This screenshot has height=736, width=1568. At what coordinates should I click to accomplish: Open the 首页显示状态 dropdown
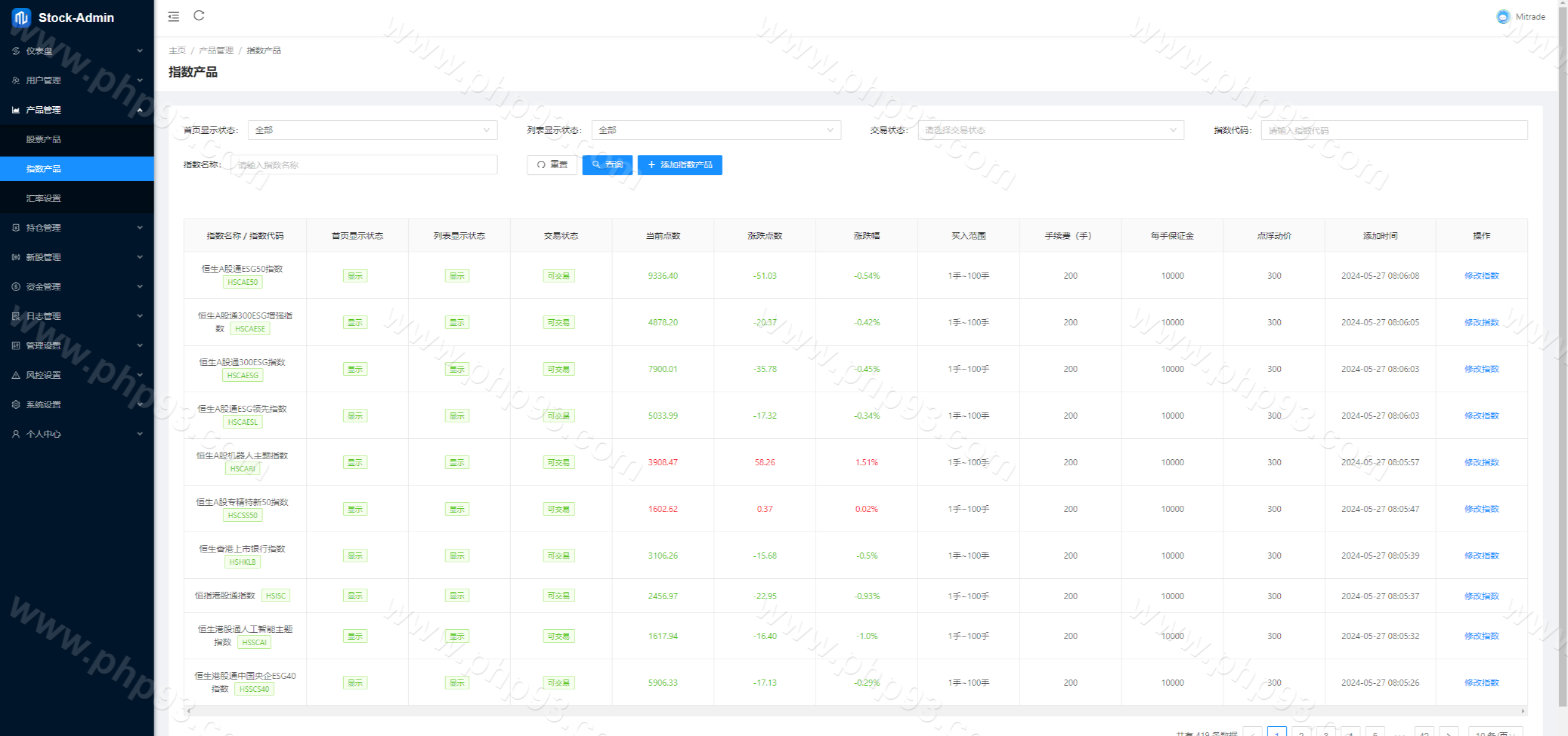click(372, 130)
